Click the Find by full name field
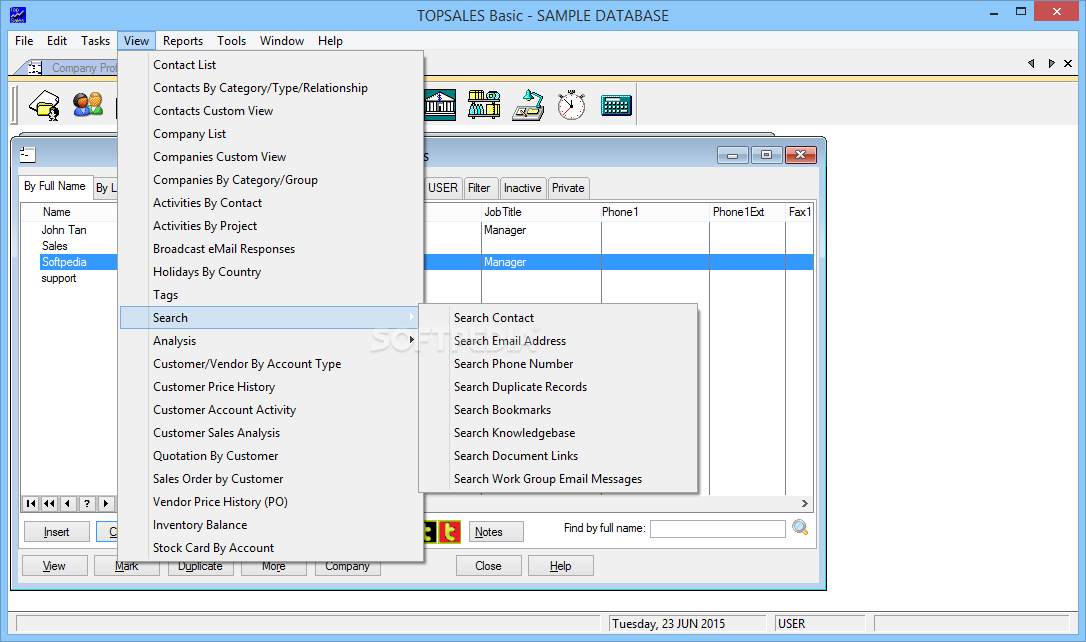Screen dimensions: 1086x642 718,528
